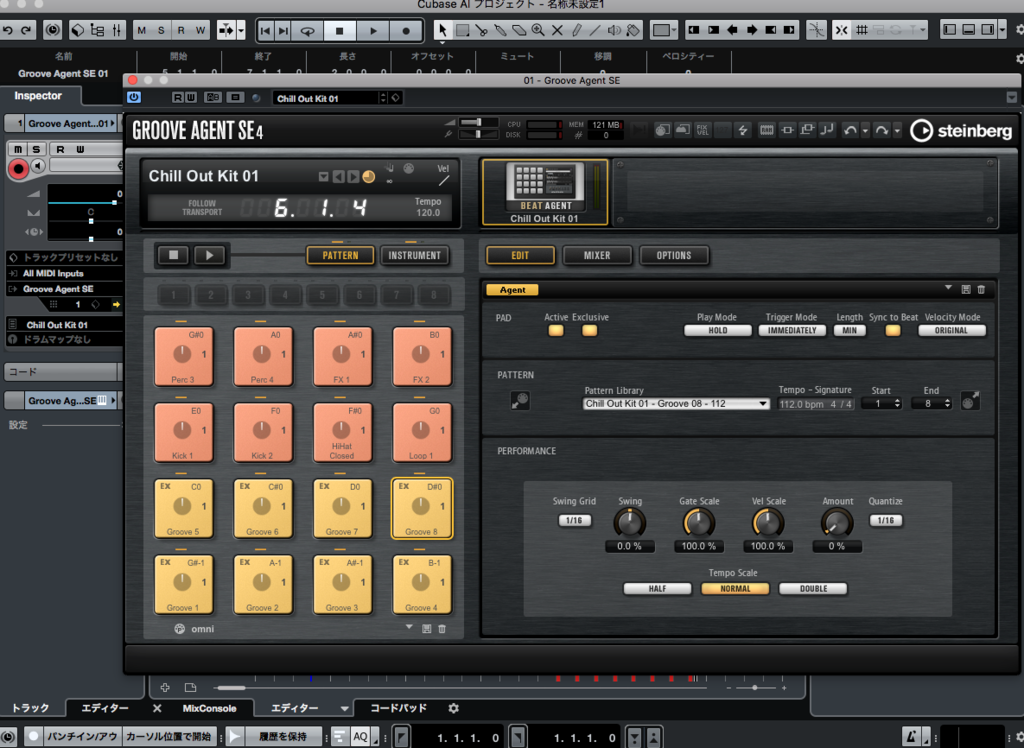This screenshot has height=748, width=1024.
Task: Enable record on Groove Agent track
Action: click(18, 169)
